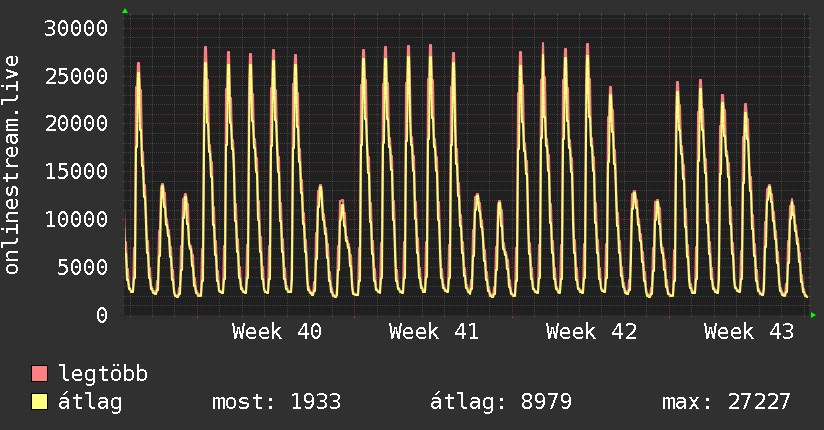
Task: Click the onlinestream.live vertical axis title
Action: coord(11,165)
